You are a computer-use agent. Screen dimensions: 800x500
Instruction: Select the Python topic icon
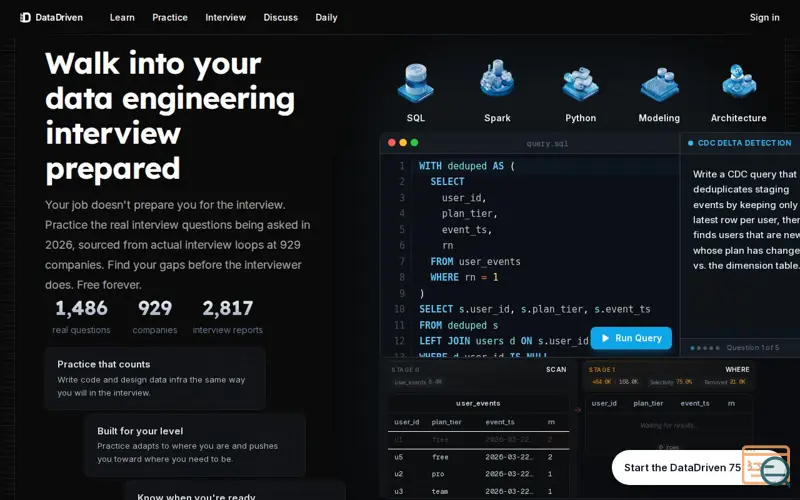click(580, 84)
